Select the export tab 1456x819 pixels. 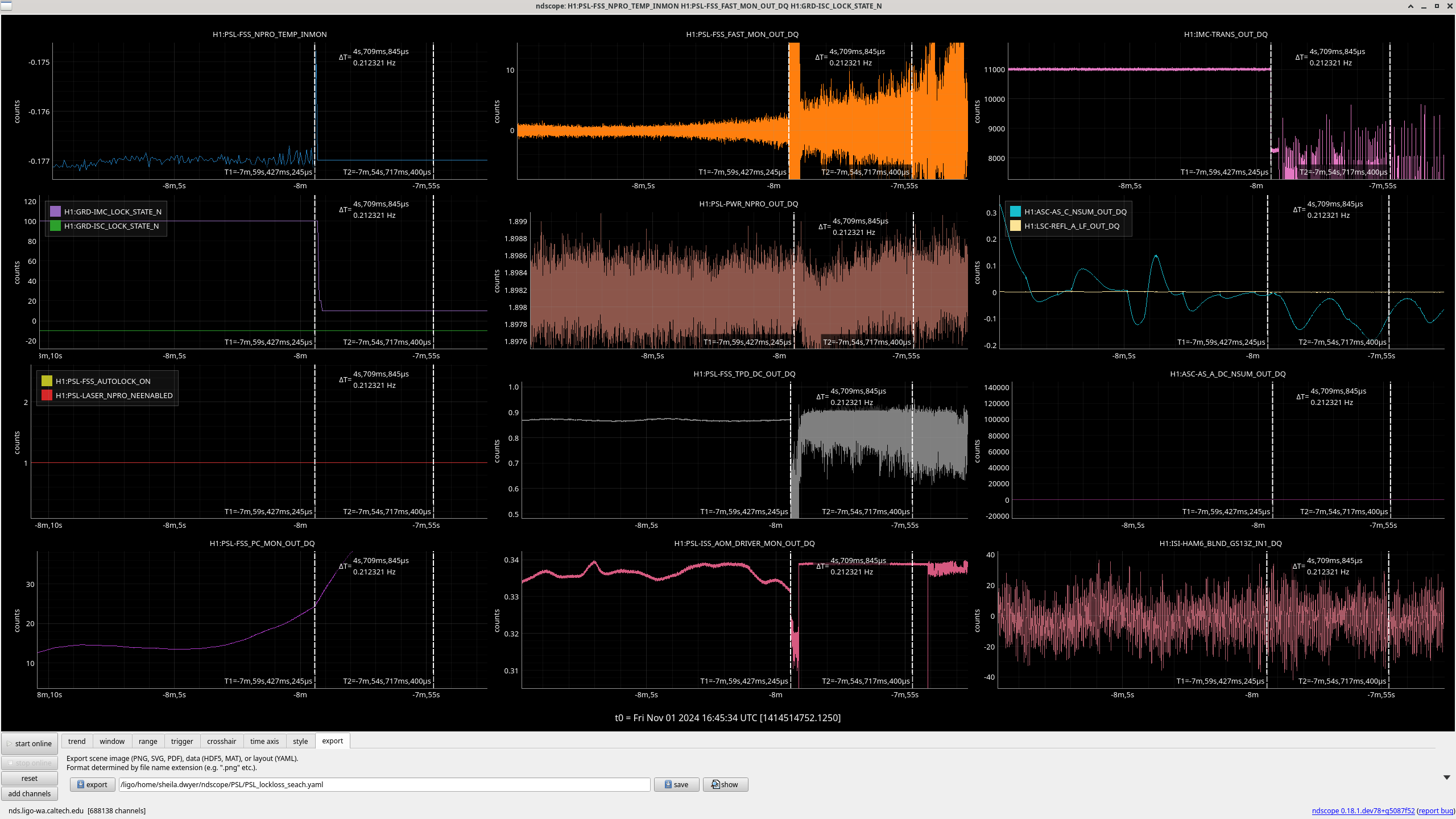(332, 741)
